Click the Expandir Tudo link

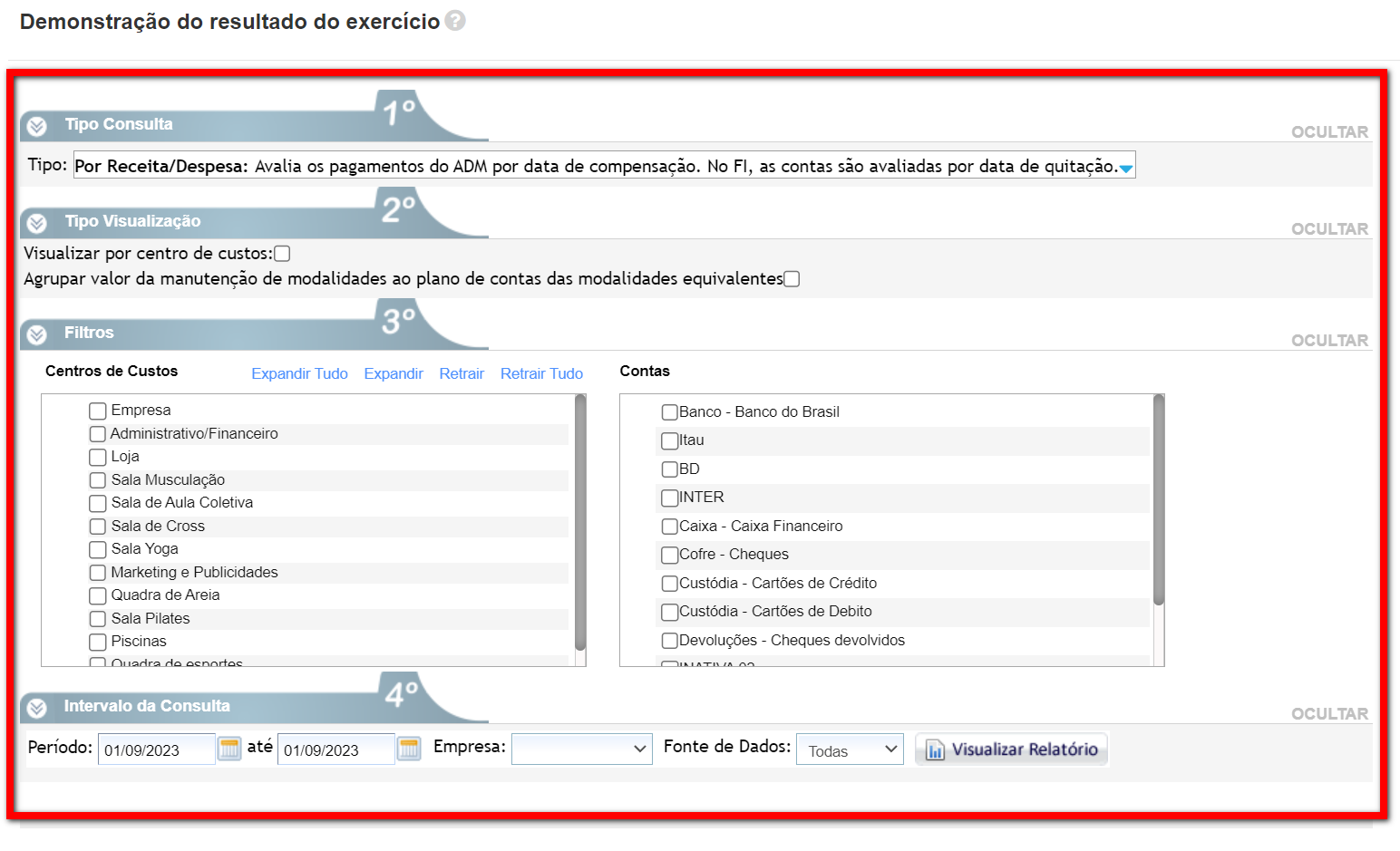tap(299, 373)
